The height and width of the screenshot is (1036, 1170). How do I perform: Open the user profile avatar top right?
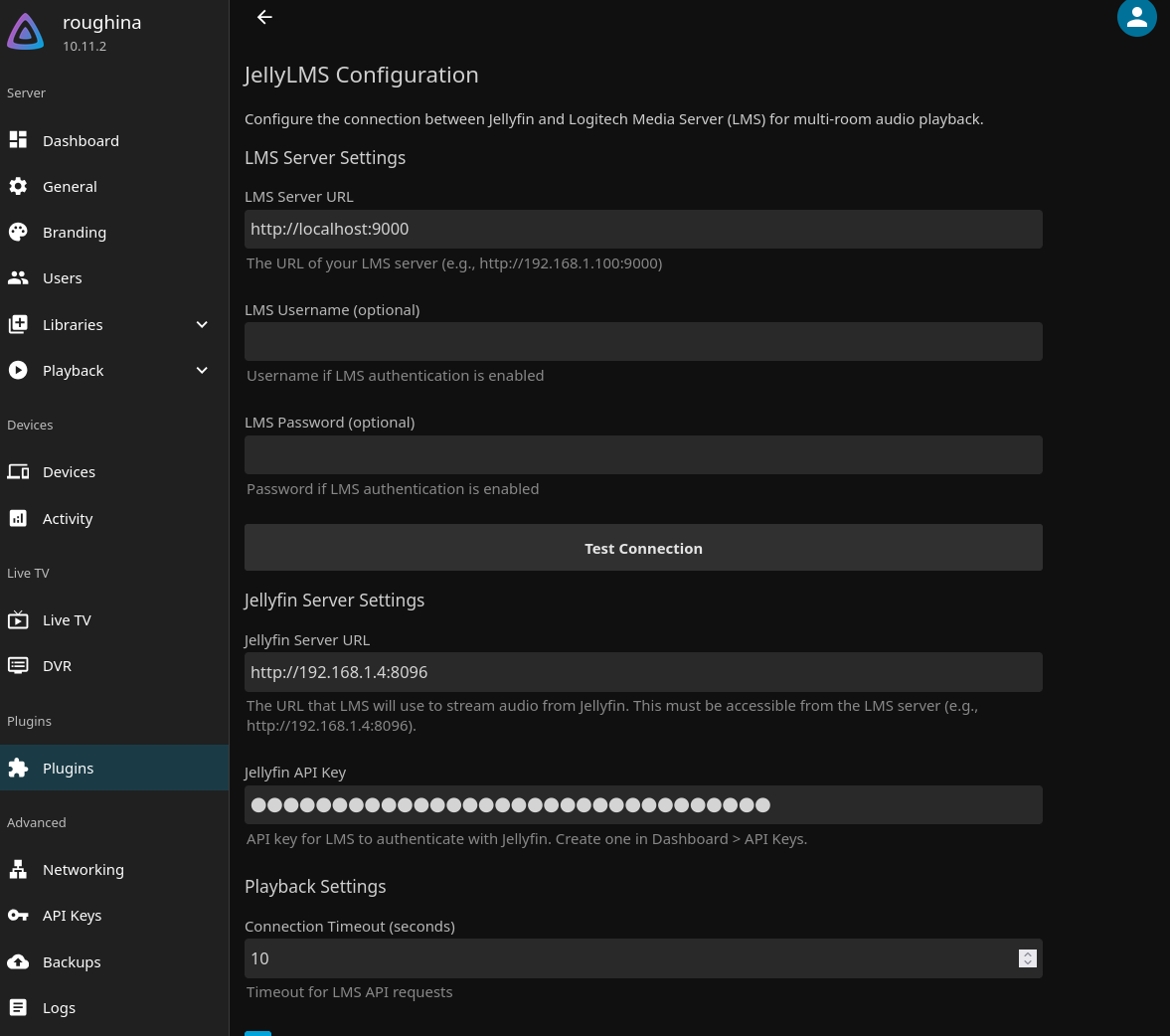[x=1136, y=18]
